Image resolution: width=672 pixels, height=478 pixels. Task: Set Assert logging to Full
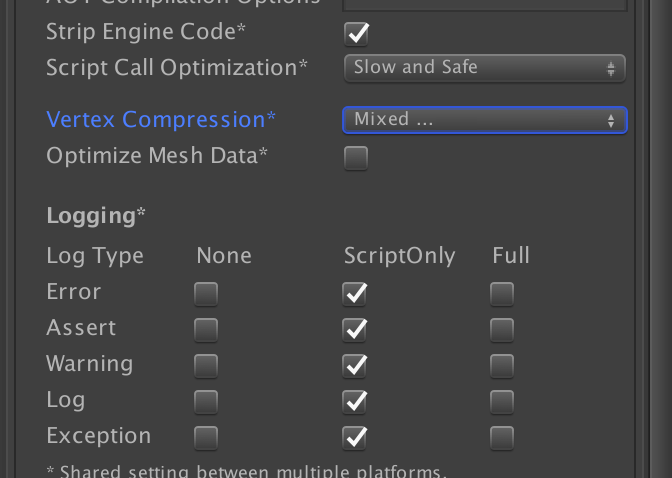(x=502, y=330)
